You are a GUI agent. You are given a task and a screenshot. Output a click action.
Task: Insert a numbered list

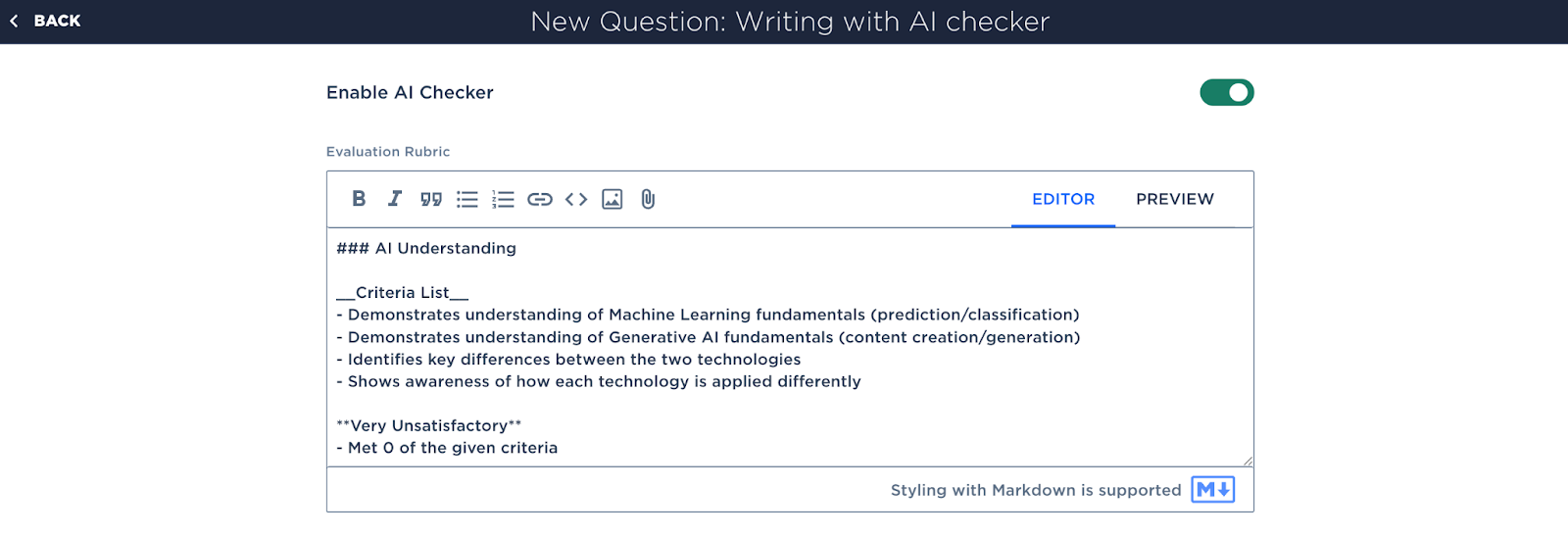pos(503,199)
